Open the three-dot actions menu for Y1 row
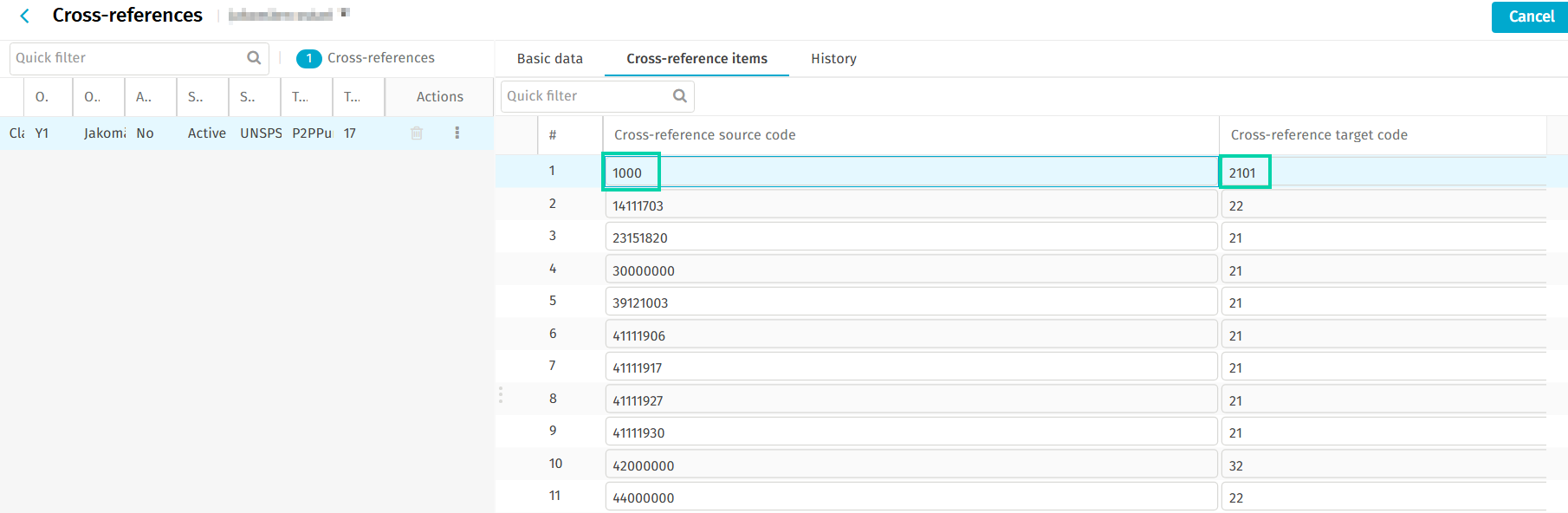Image resolution: width=1568 pixels, height=513 pixels. 457,133
